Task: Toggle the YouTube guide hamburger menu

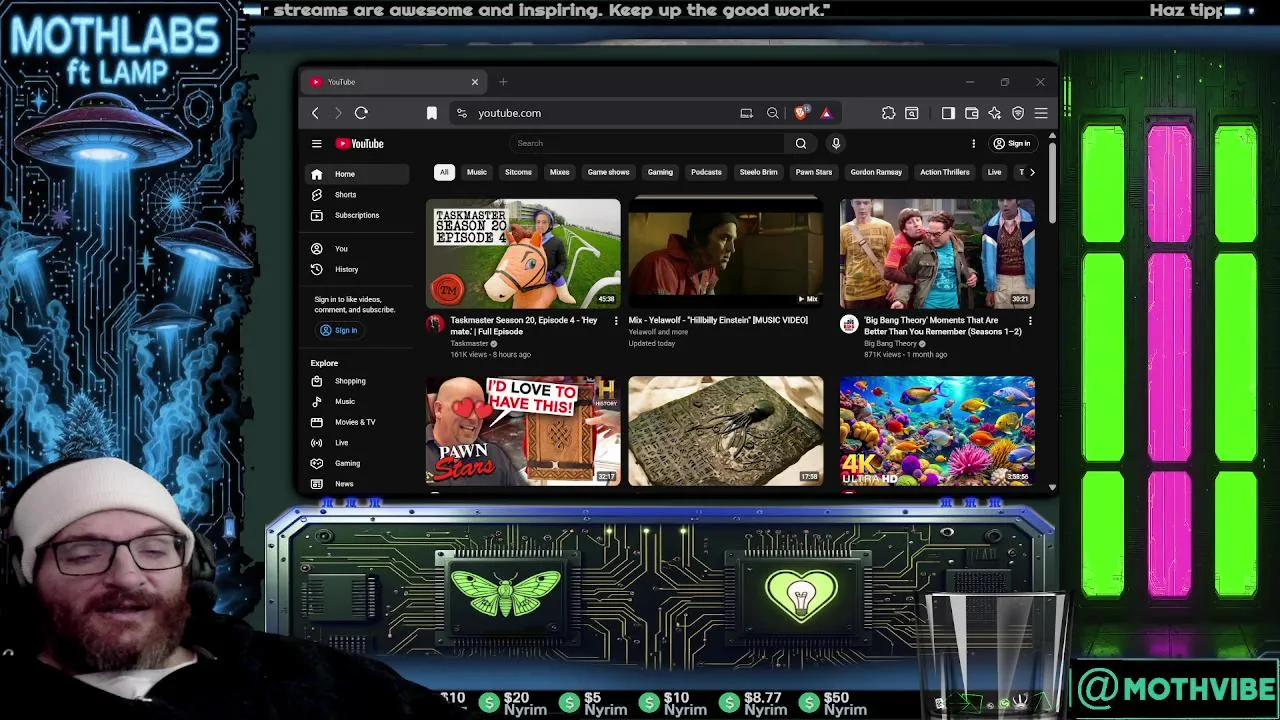Action: 316,144
